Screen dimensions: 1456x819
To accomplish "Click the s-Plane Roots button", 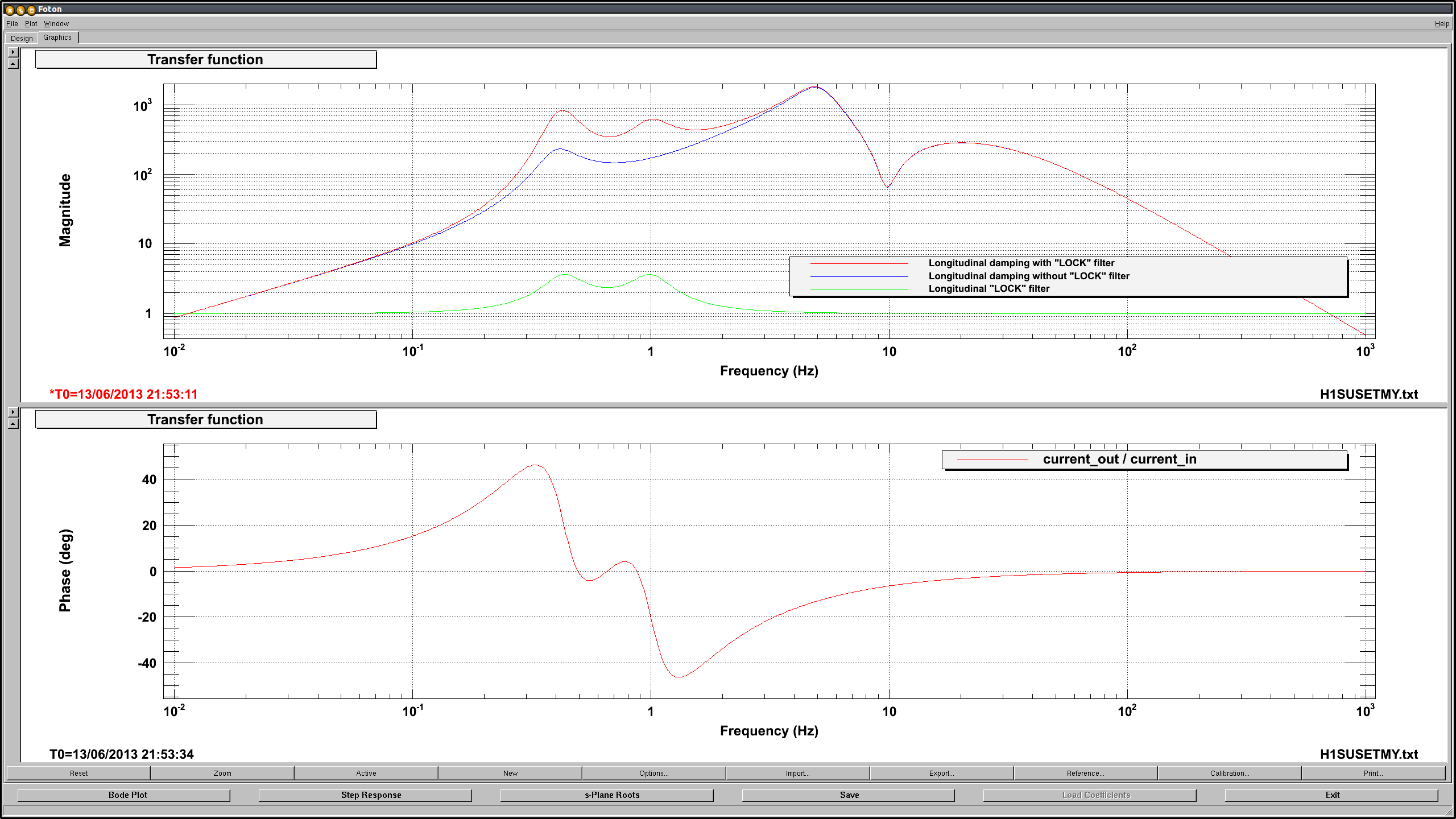I will [607, 795].
